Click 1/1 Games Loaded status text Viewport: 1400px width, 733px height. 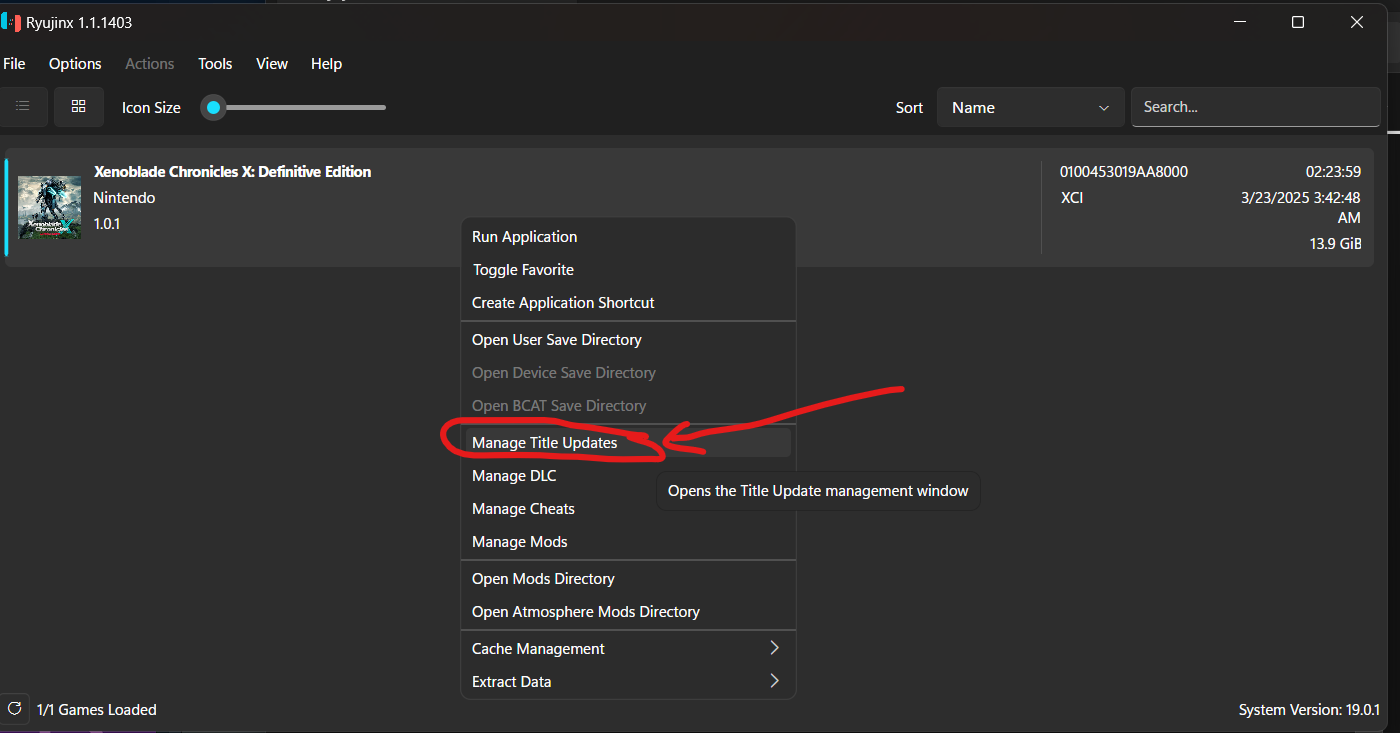[x=97, y=710]
